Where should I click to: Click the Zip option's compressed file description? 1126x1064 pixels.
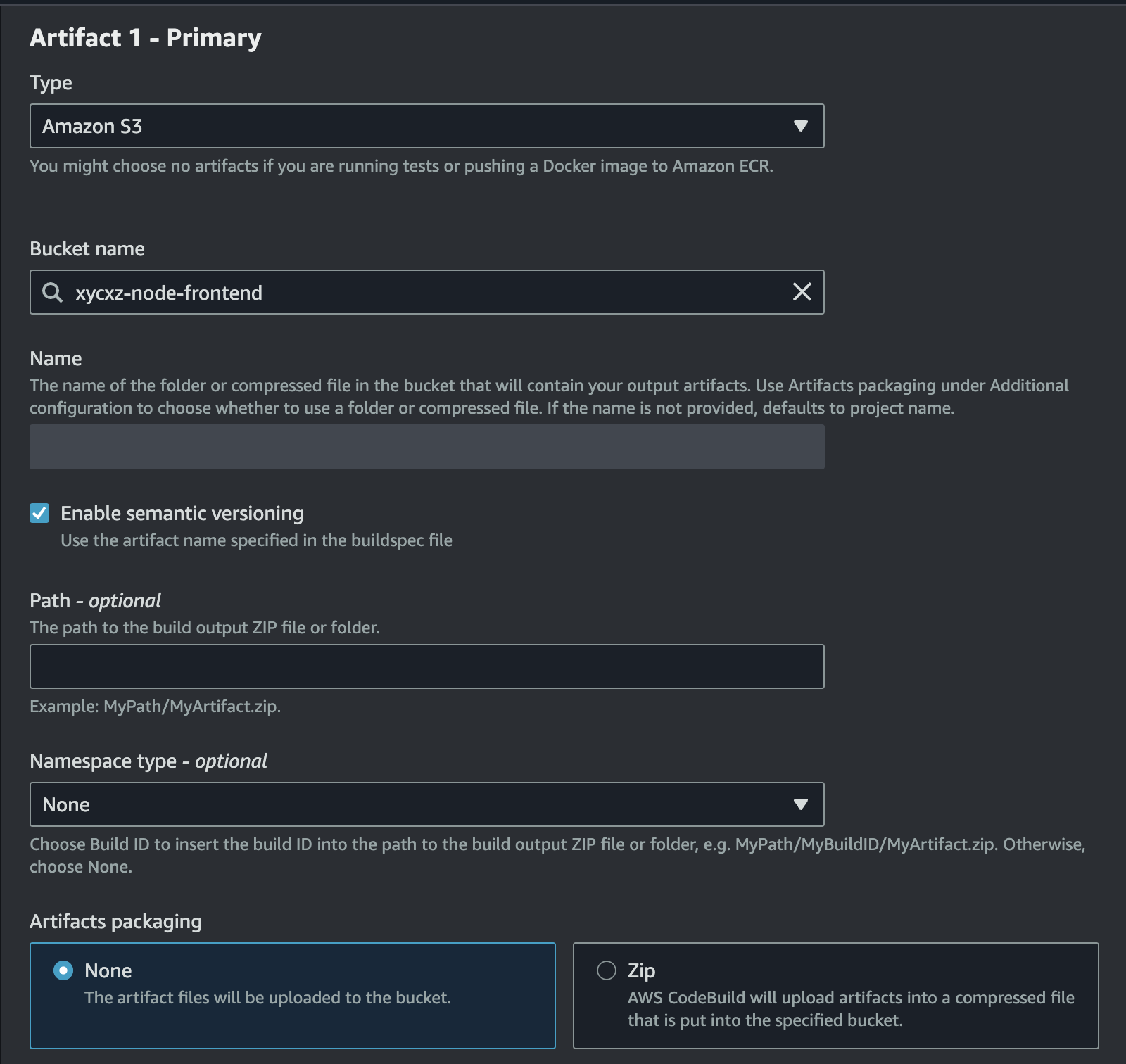pyautogui.click(x=850, y=1008)
